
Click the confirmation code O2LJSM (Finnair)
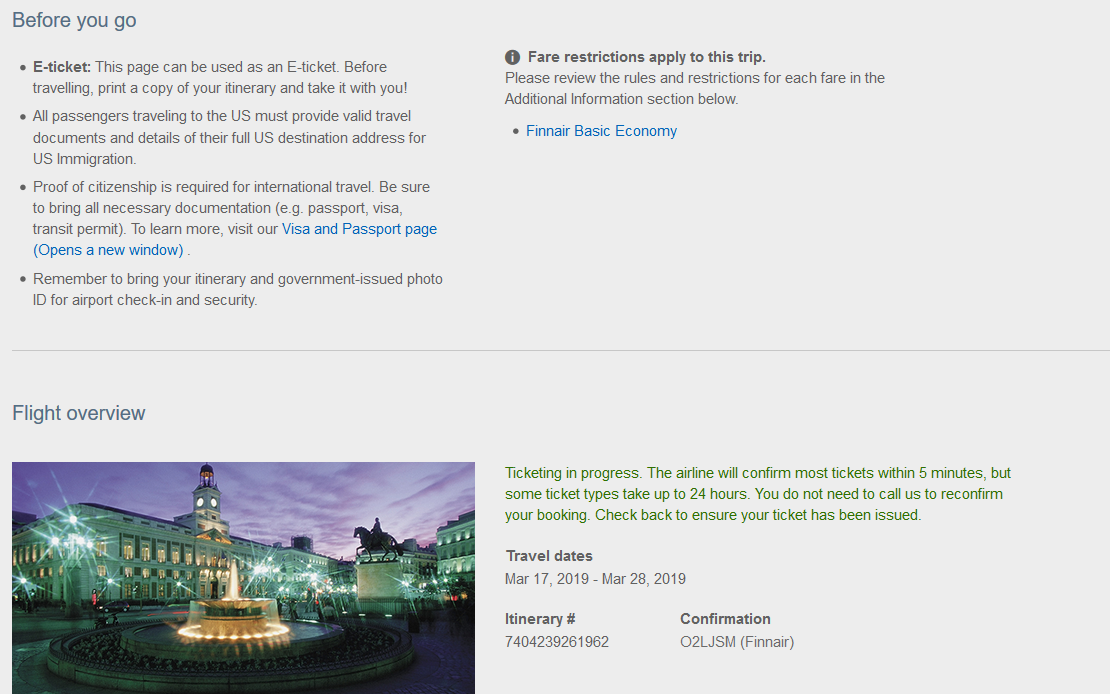pos(736,642)
